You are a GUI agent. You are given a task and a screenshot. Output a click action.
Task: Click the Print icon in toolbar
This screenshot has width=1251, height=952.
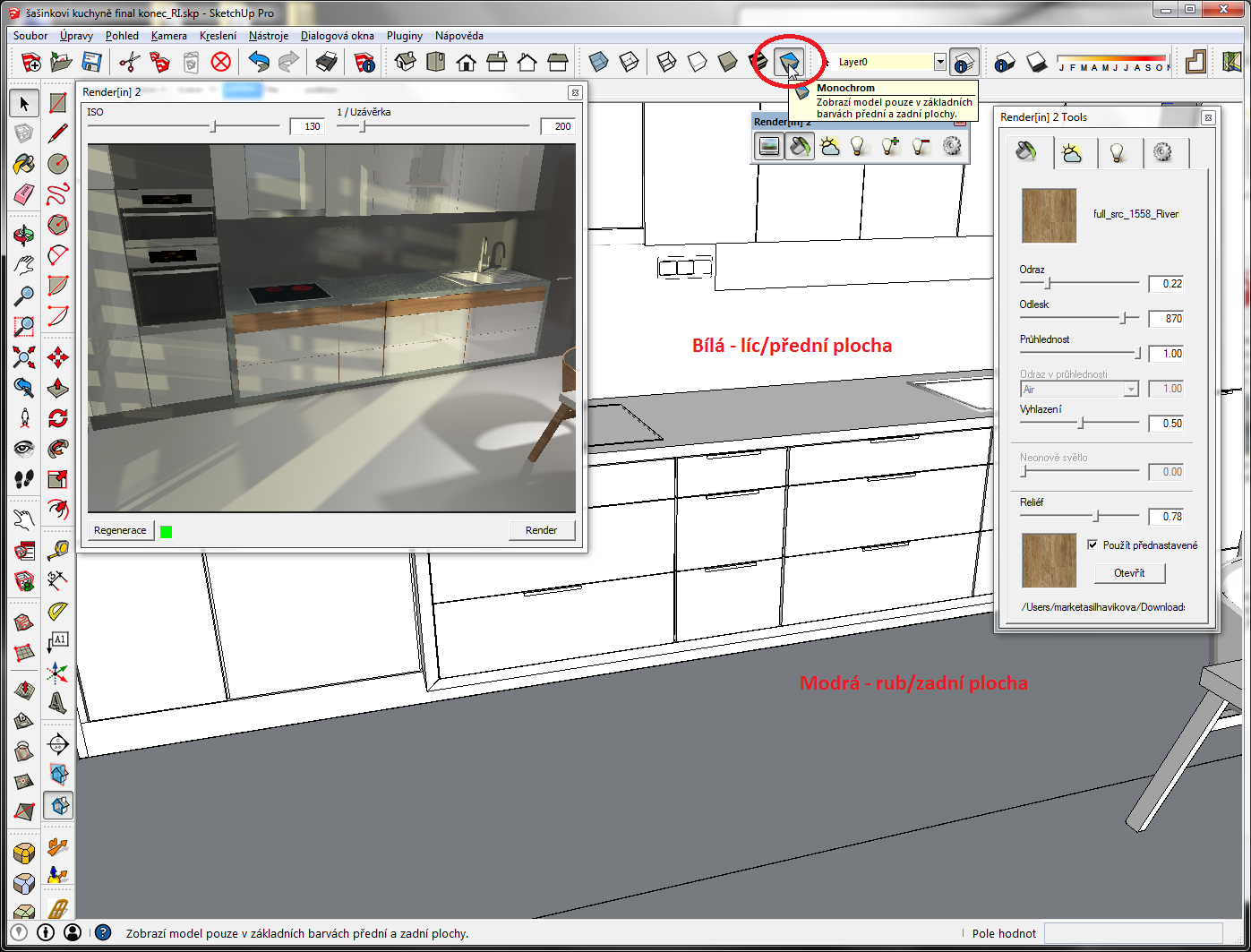[327, 62]
